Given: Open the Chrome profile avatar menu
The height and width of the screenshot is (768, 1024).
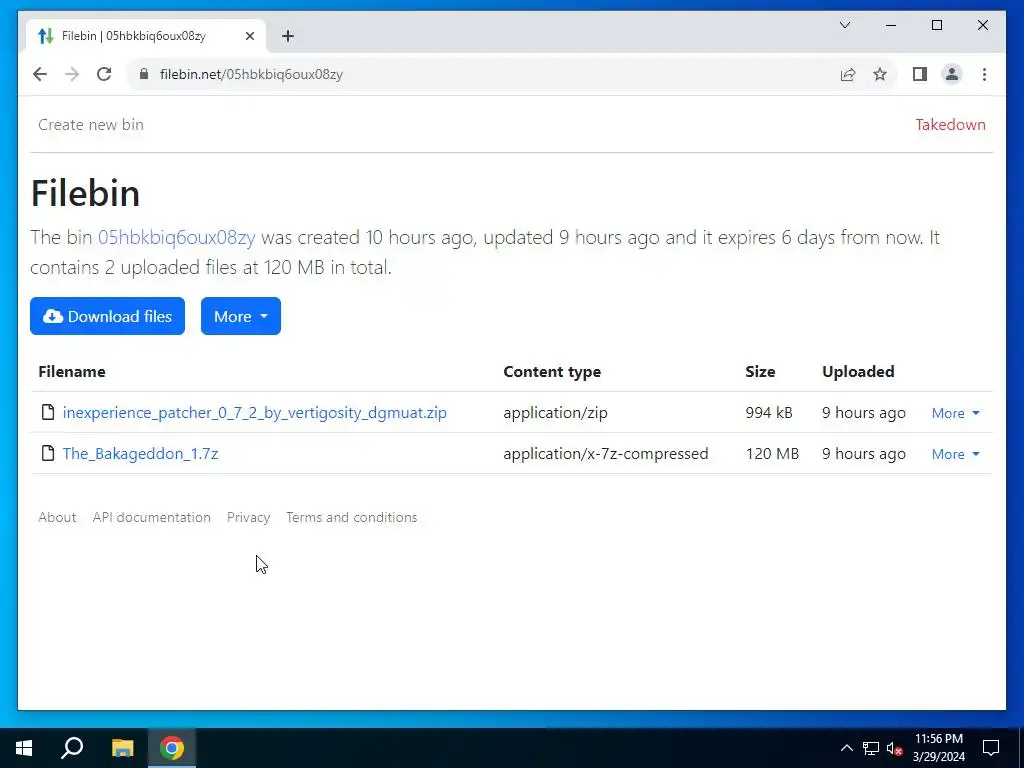Looking at the screenshot, I should point(952,74).
